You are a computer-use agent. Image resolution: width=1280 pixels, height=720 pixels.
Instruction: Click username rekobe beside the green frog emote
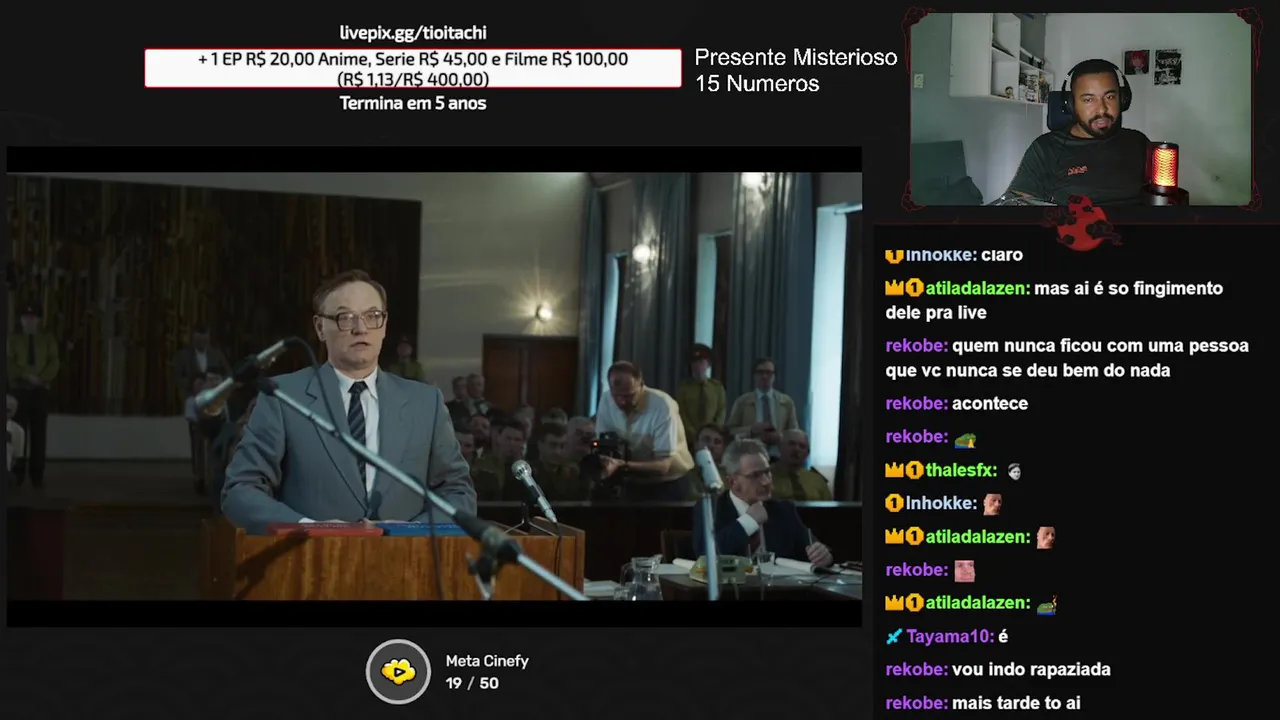point(917,437)
